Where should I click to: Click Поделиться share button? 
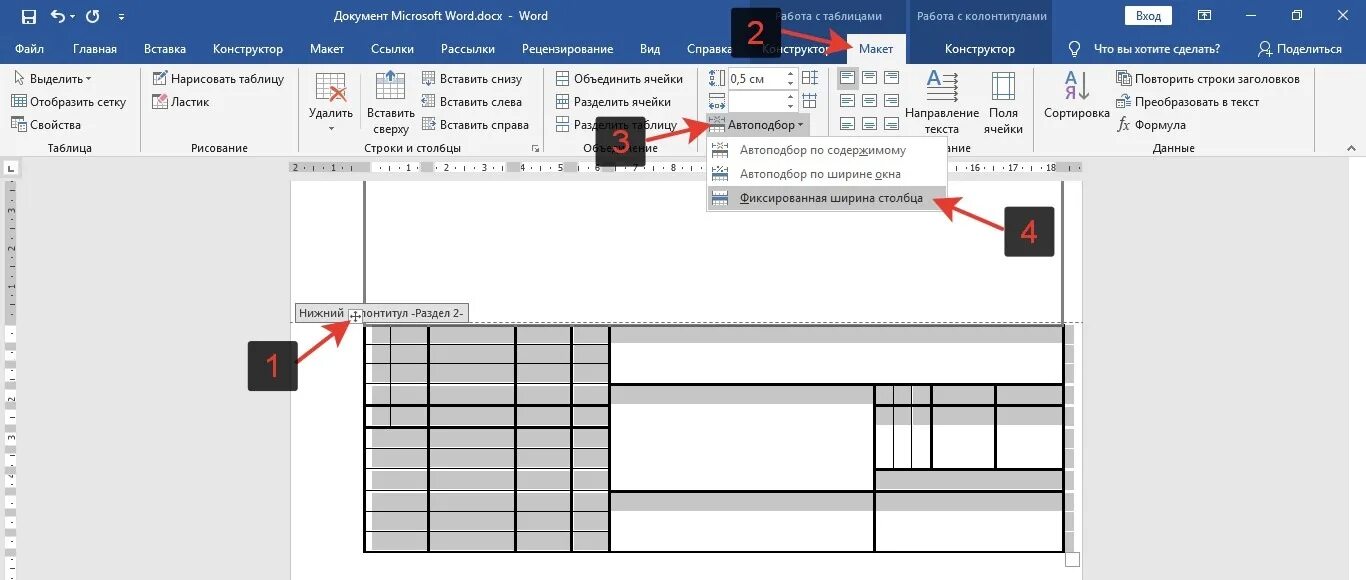coord(1300,49)
